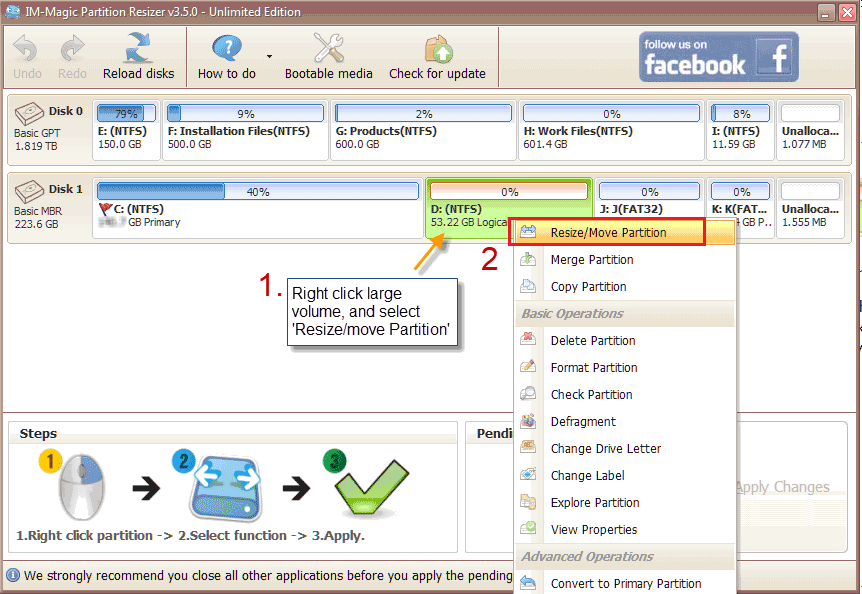Click the Check for update icon
862x594 pixels.
tap(438, 48)
